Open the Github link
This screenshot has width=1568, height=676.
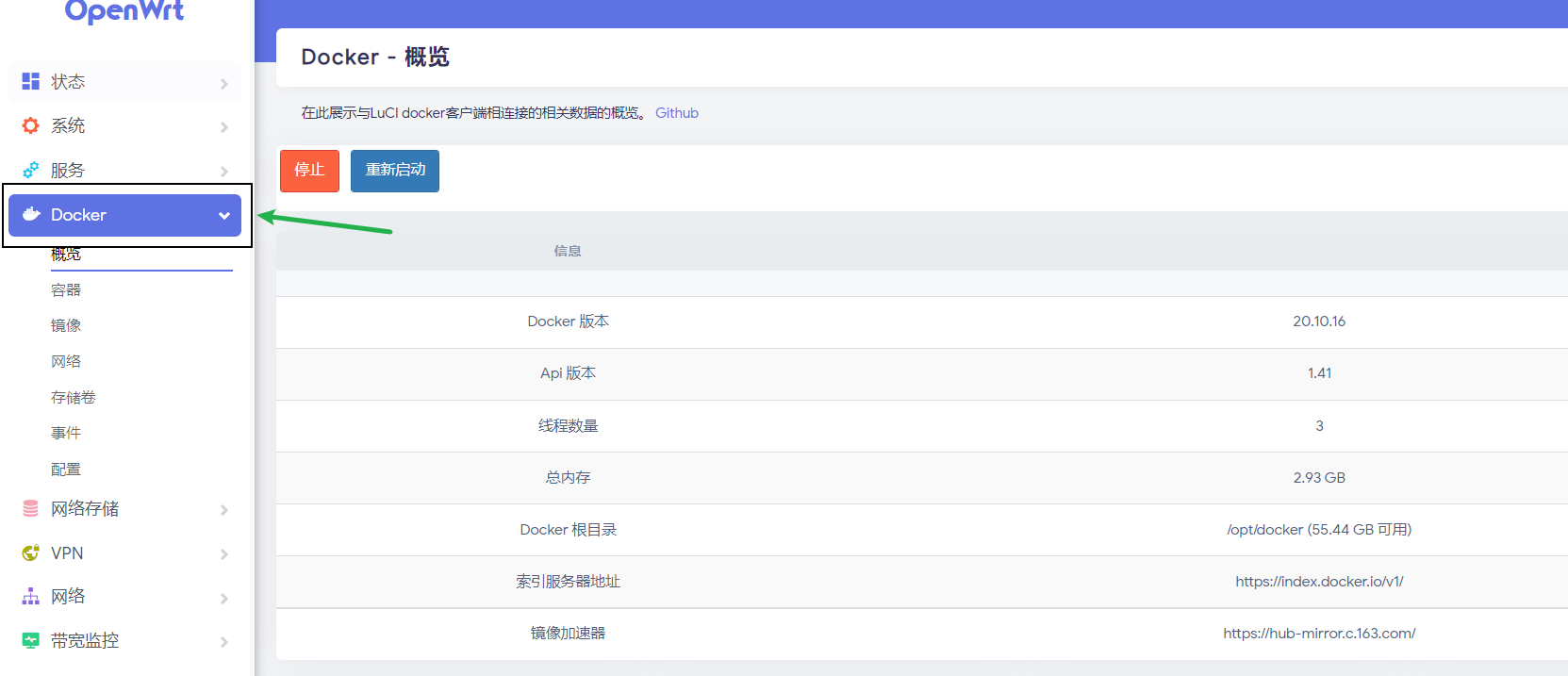676,113
